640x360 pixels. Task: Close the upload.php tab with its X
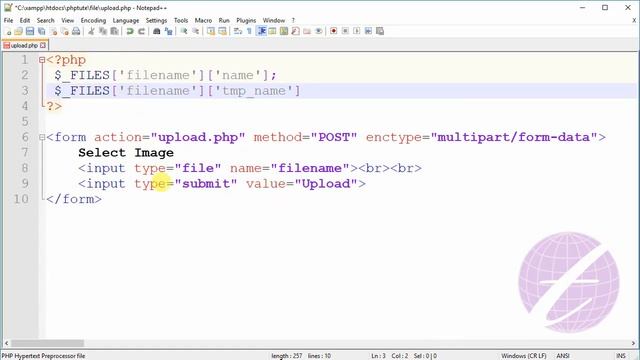pos(43,45)
